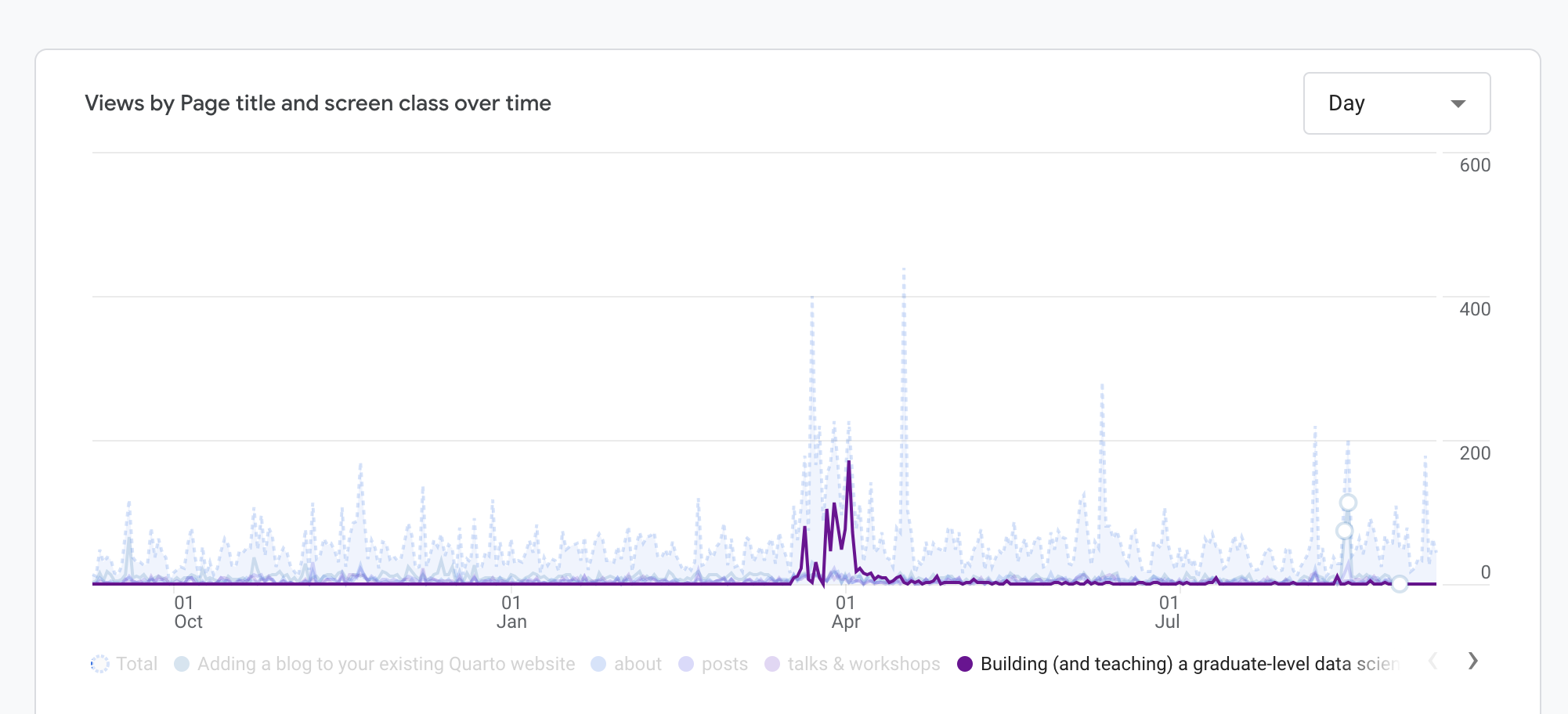
Task: Click the tallest dotted Total peak
Action: point(904,270)
